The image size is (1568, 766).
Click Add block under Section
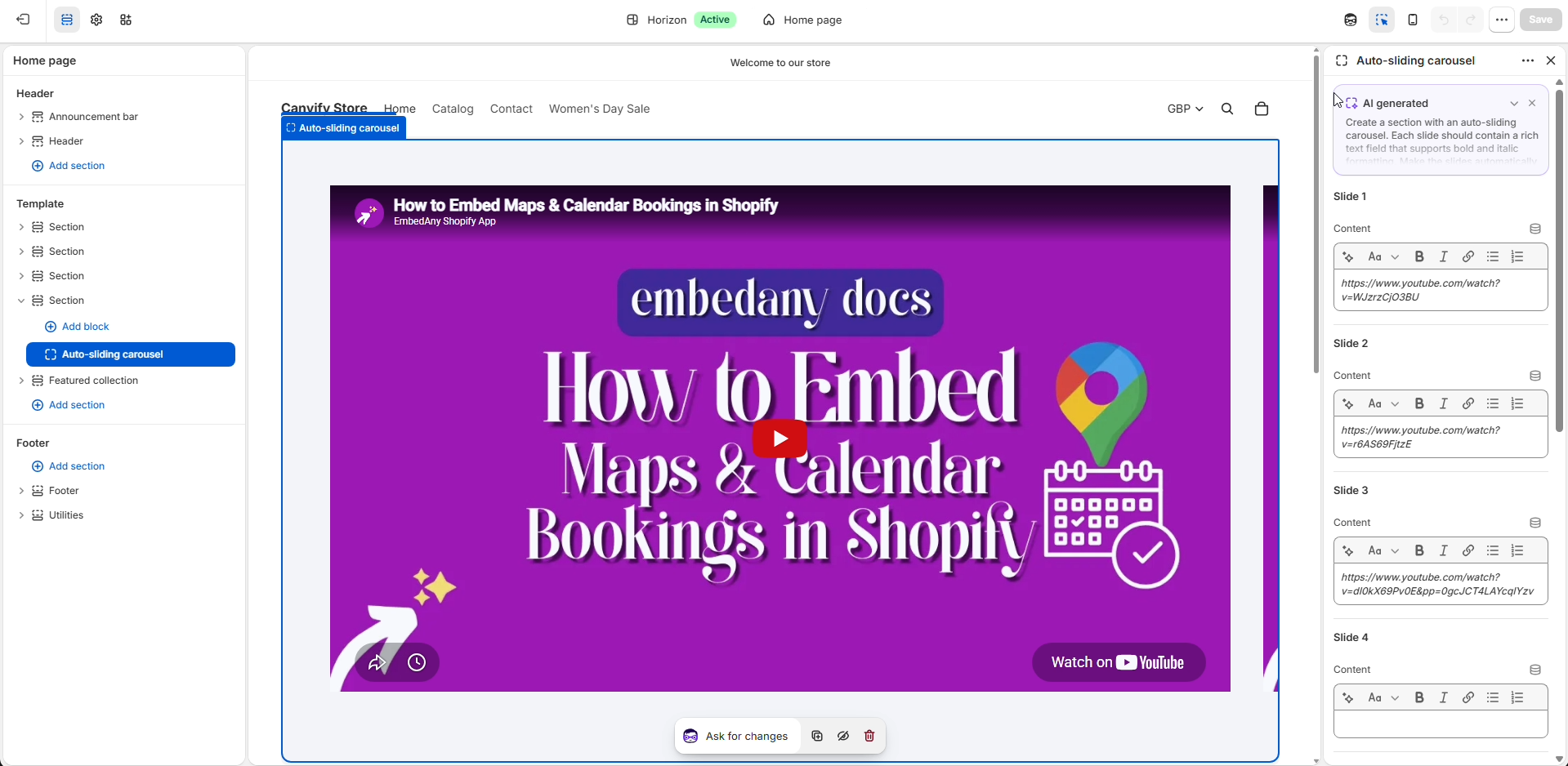point(77,327)
